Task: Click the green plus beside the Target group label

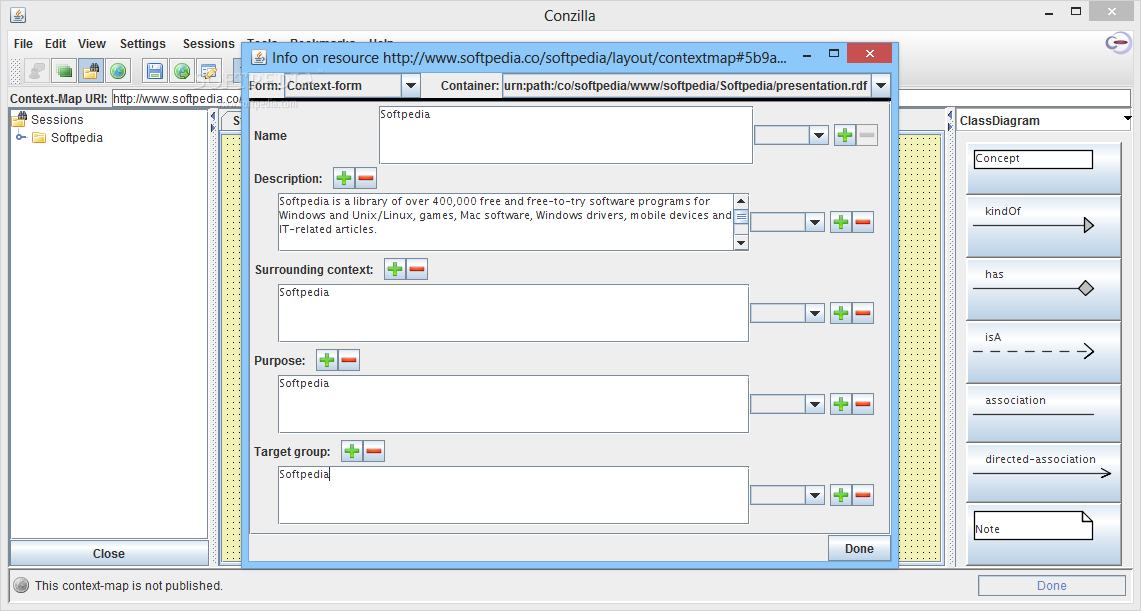Action: click(352, 451)
